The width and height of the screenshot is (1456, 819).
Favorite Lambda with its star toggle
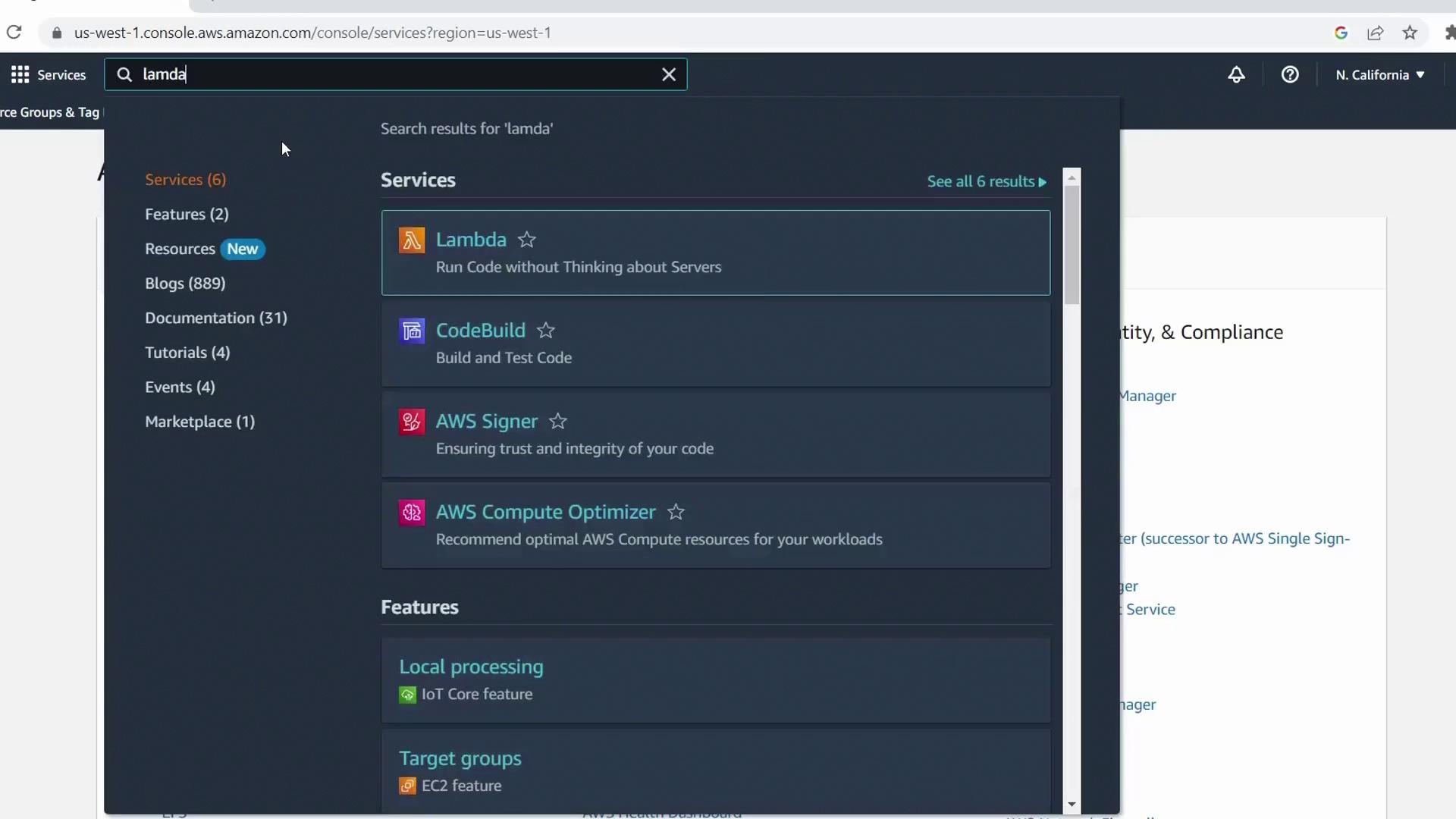coord(527,240)
